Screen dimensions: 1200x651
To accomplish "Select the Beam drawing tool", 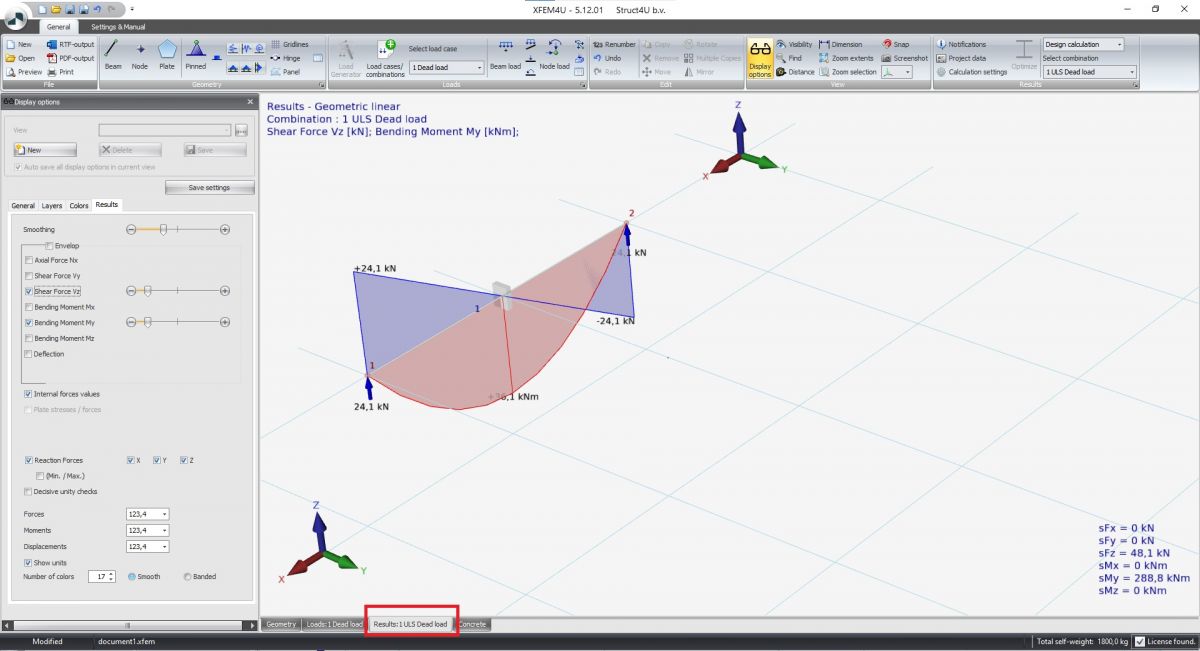I will [x=113, y=54].
